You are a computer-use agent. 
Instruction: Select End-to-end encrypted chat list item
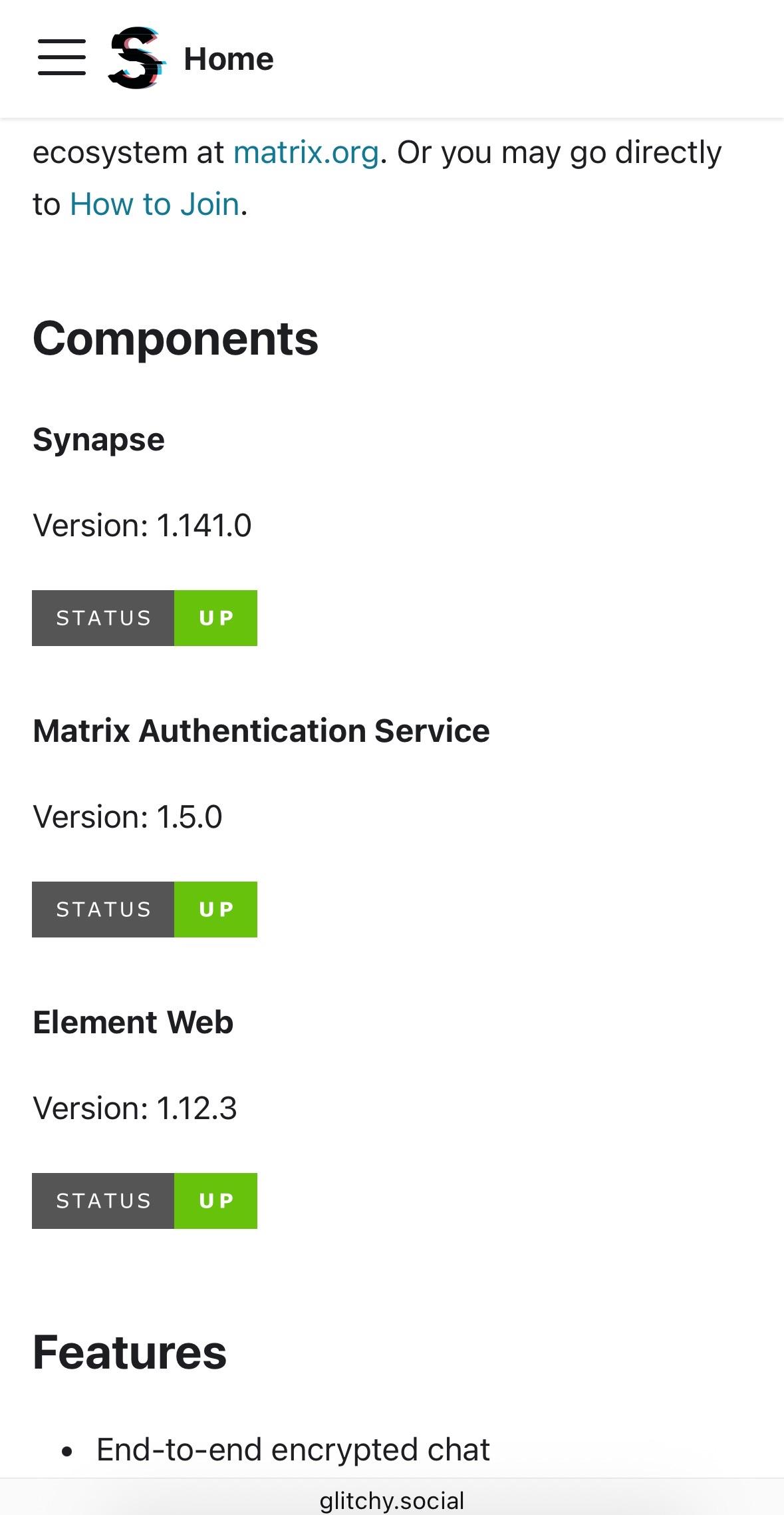(x=293, y=1450)
